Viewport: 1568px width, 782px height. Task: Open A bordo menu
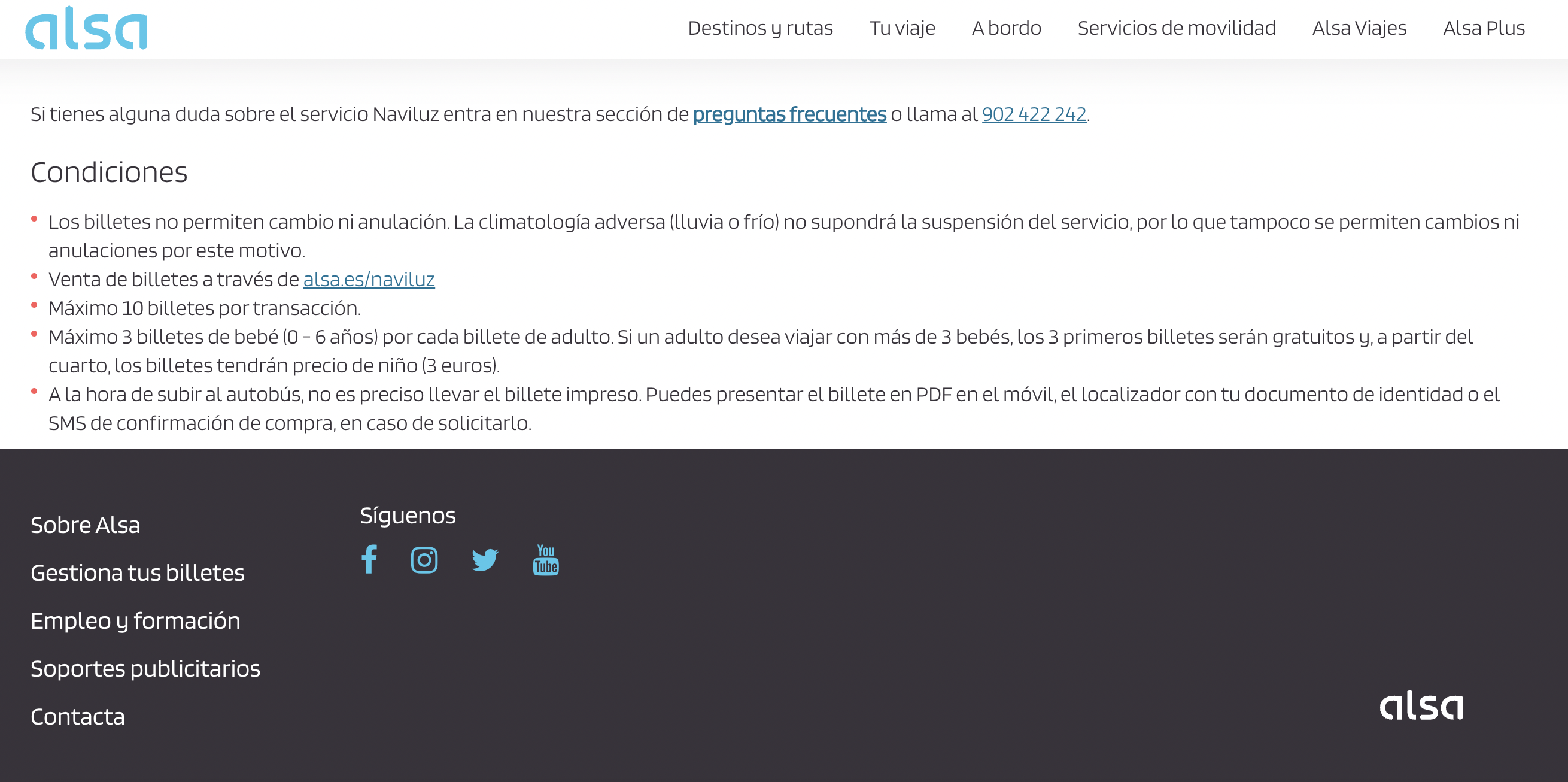point(1005,28)
